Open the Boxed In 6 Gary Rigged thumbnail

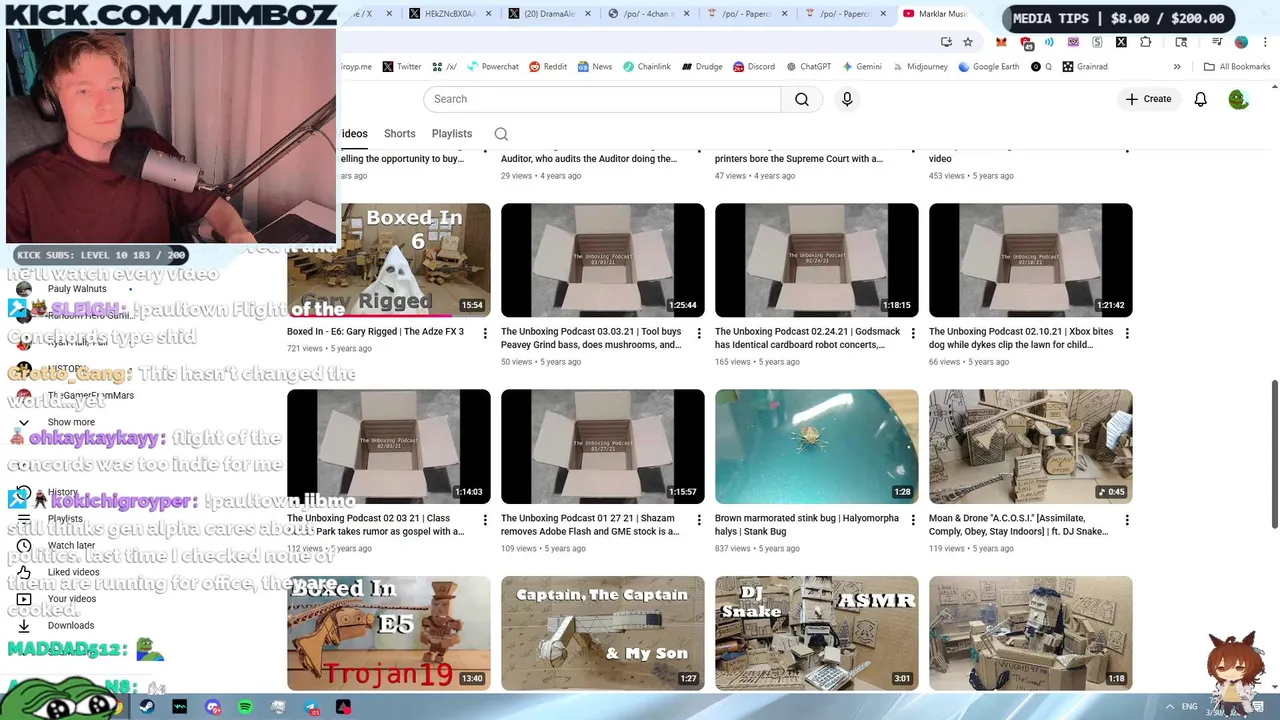[x=389, y=260]
